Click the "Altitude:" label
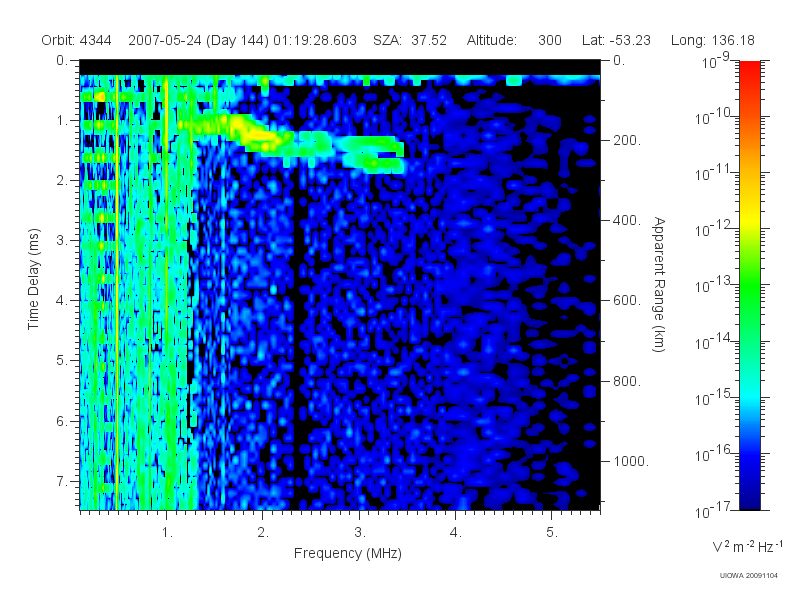Screen dimensions: 800x600 pyautogui.click(x=491, y=40)
